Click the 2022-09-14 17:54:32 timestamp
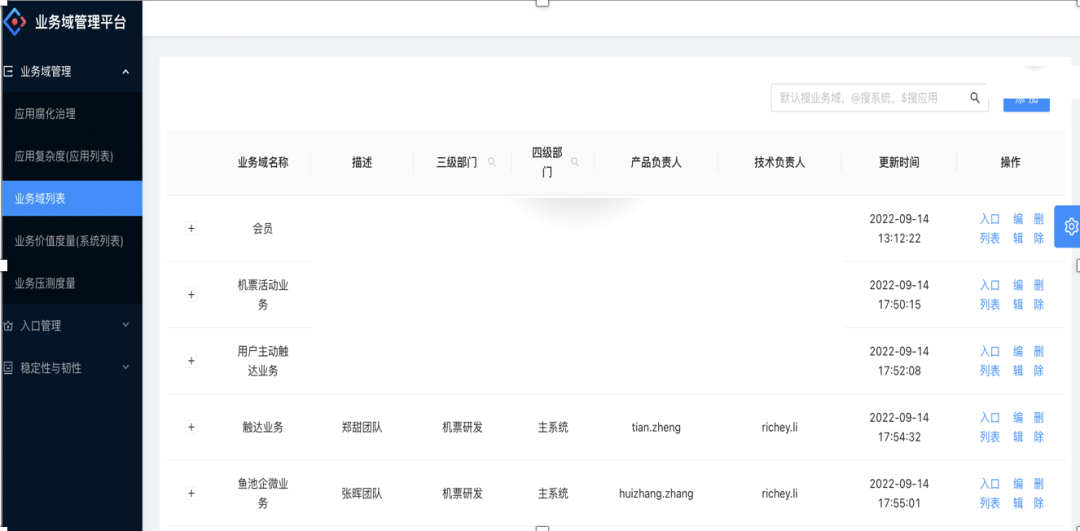1080x531 pixels. click(x=899, y=427)
